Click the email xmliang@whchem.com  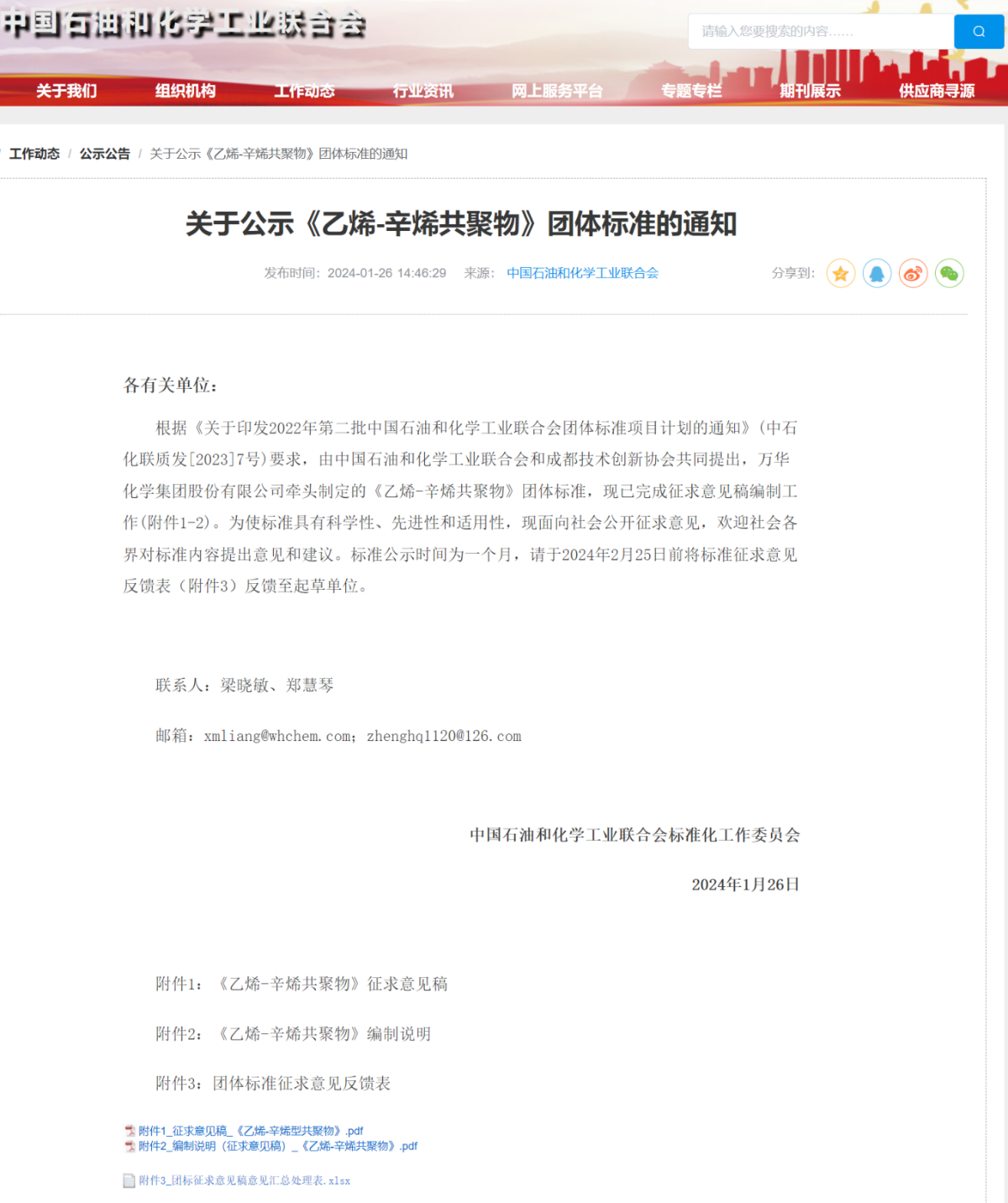(x=278, y=736)
